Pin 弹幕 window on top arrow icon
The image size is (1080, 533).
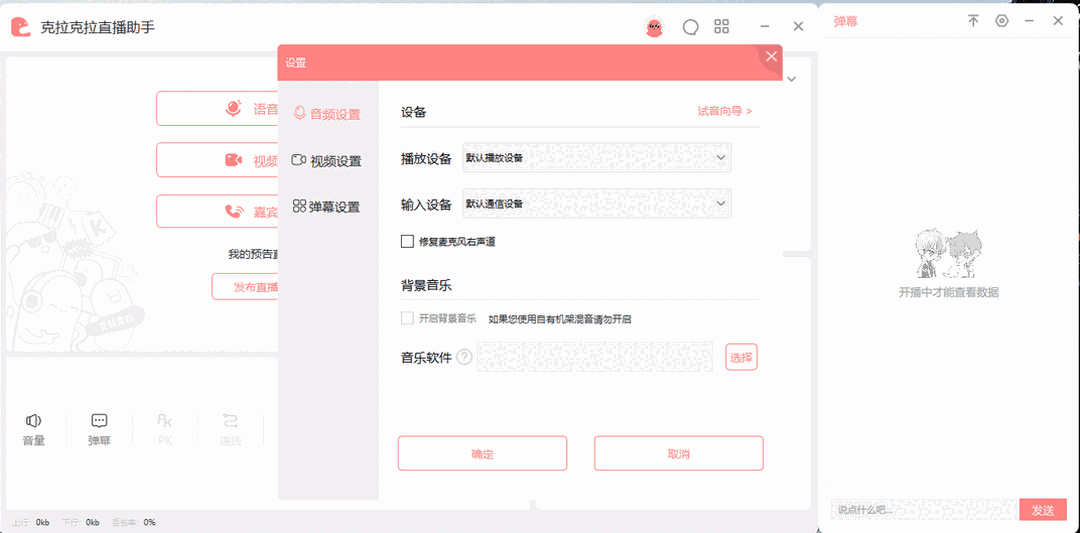pos(973,21)
